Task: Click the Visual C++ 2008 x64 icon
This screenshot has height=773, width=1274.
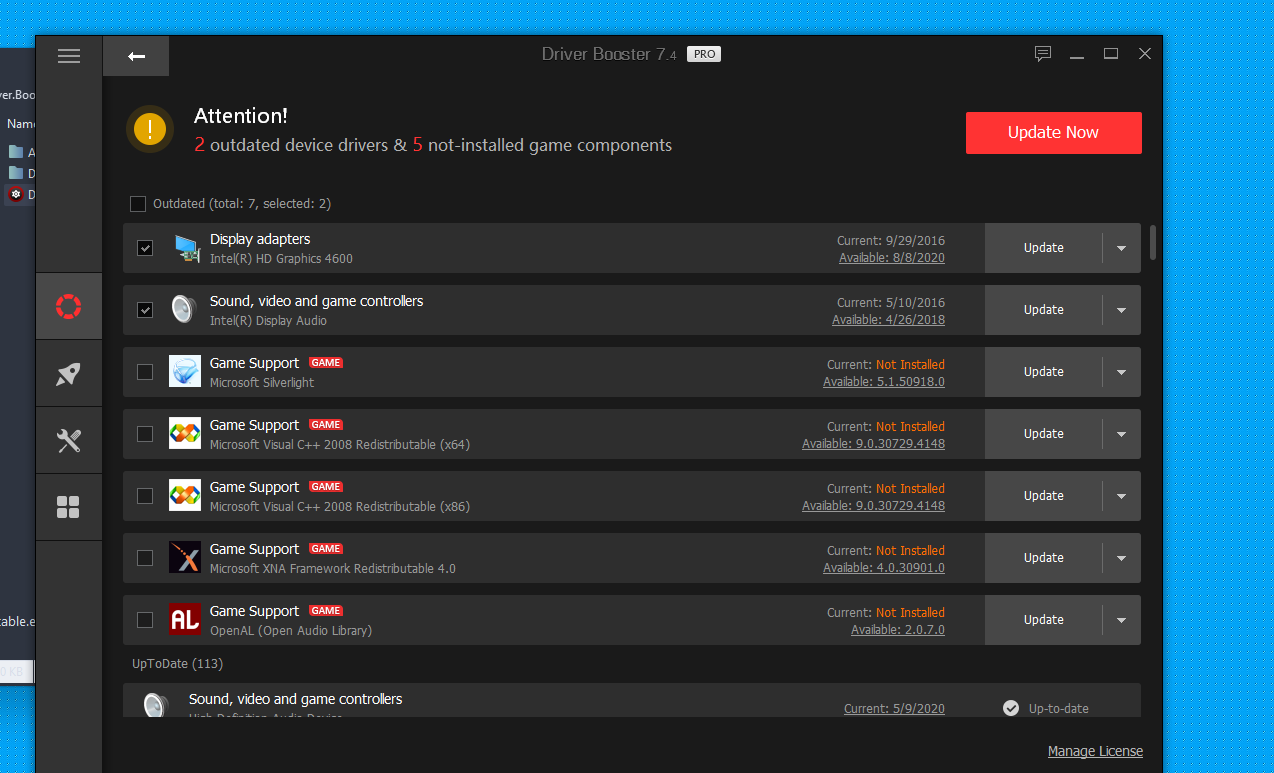Action: [x=185, y=433]
